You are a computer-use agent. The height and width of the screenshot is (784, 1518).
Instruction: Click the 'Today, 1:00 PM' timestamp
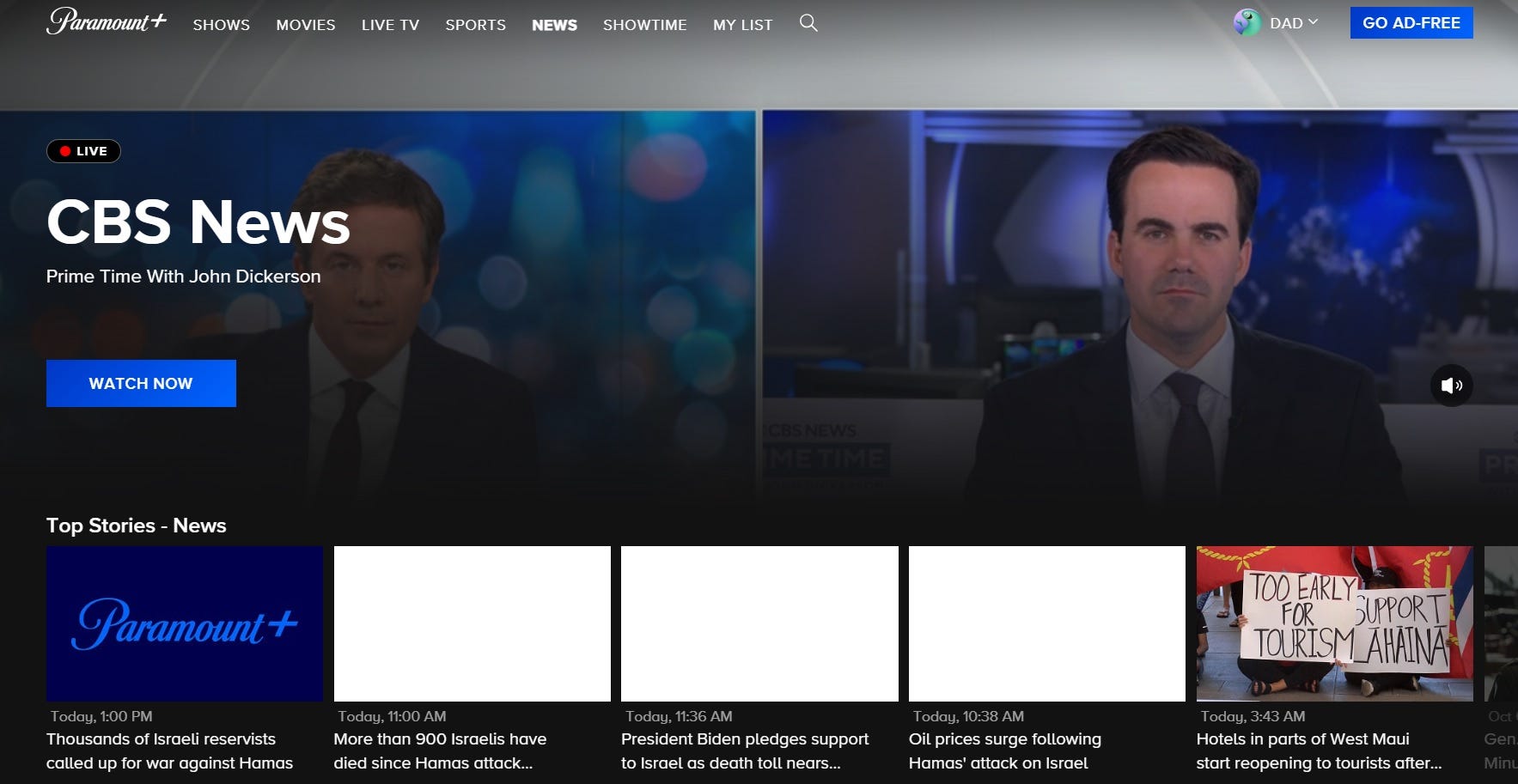click(x=101, y=716)
